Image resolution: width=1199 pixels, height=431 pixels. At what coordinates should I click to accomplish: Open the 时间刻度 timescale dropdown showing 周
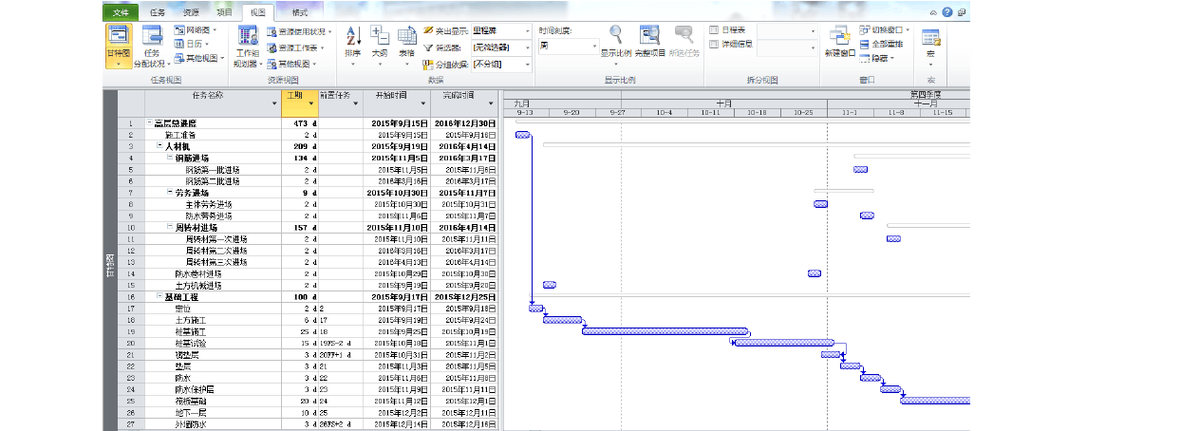coord(594,46)
